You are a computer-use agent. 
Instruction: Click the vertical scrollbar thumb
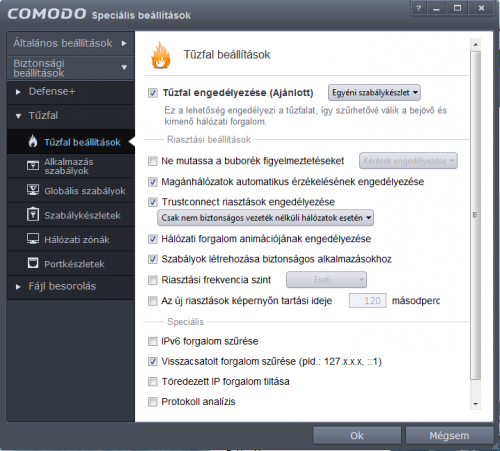[x=475, y=215]
